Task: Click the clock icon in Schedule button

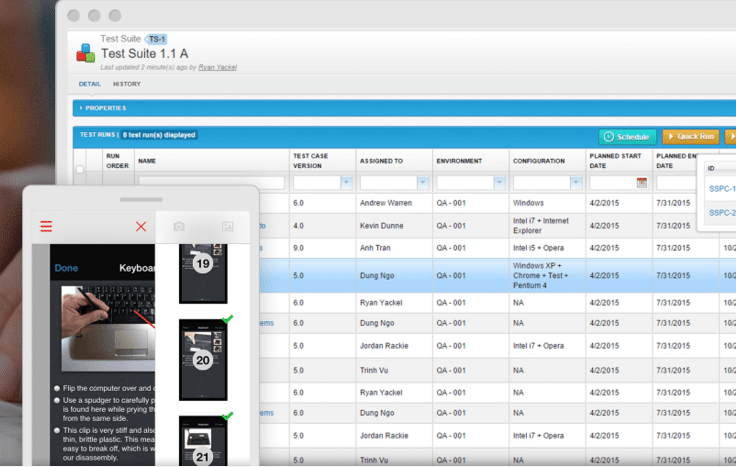Action: coord(609,137)
